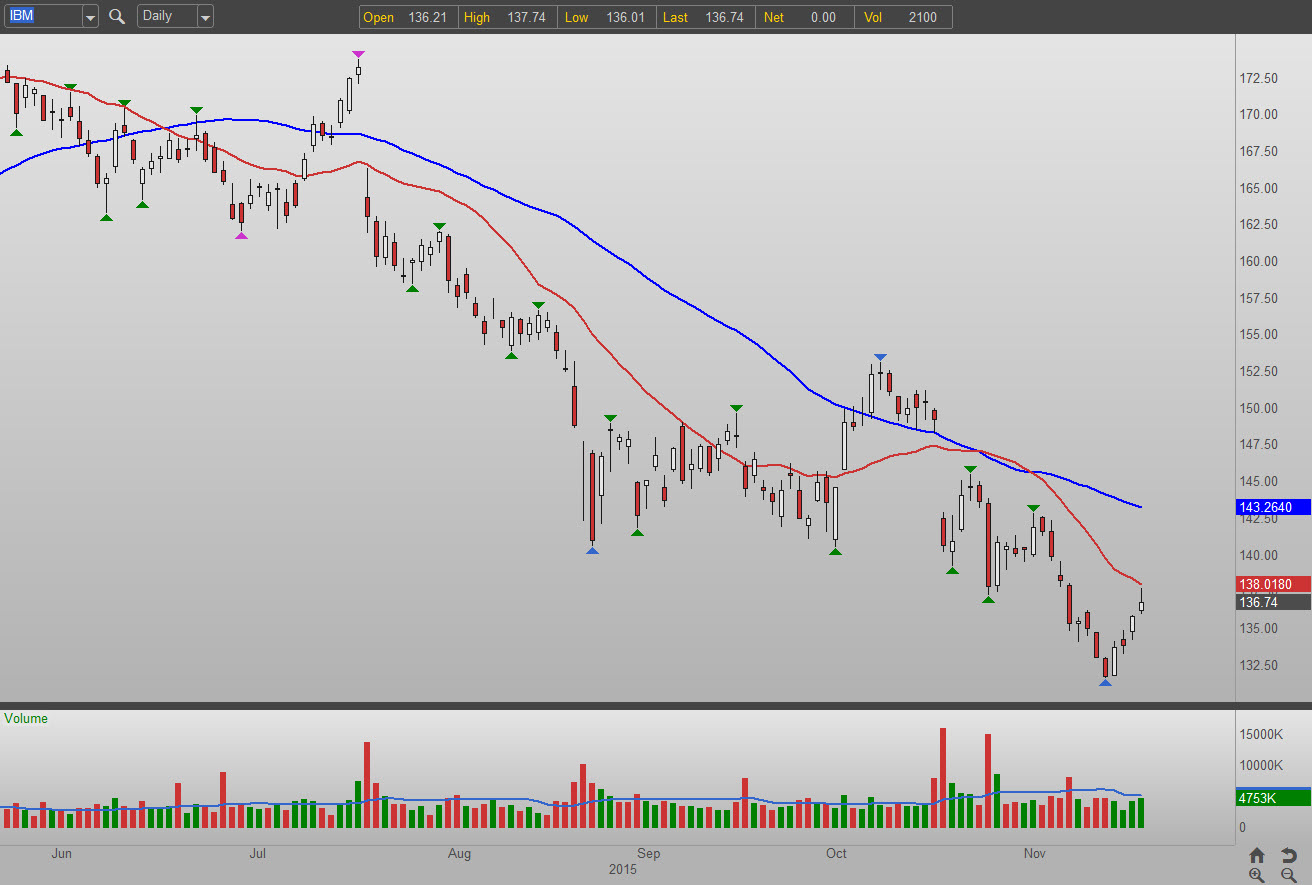Expand the Daily interval dropdown arrow
The width and height of the screenshot is (1312, 885).
205,16
